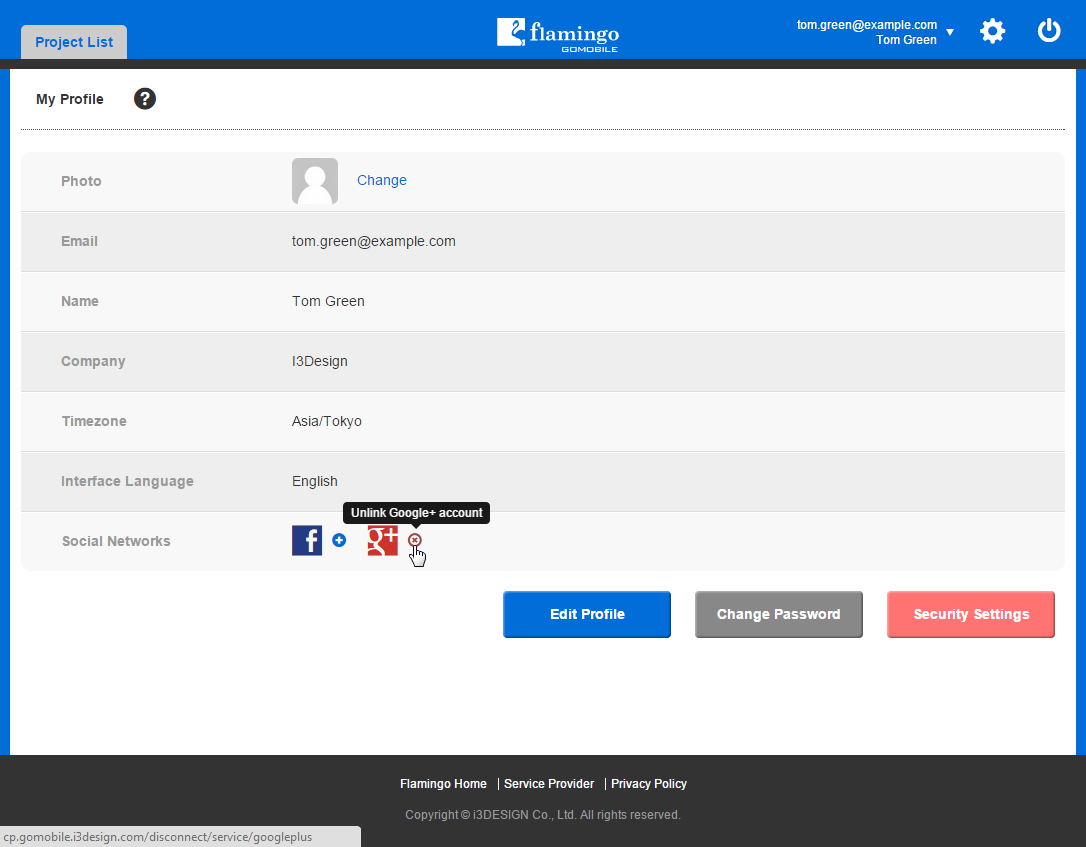Screen dimensions: 1086x847
Task: Click the profile photo avatar thumbnail
Action: coord(315,181)
